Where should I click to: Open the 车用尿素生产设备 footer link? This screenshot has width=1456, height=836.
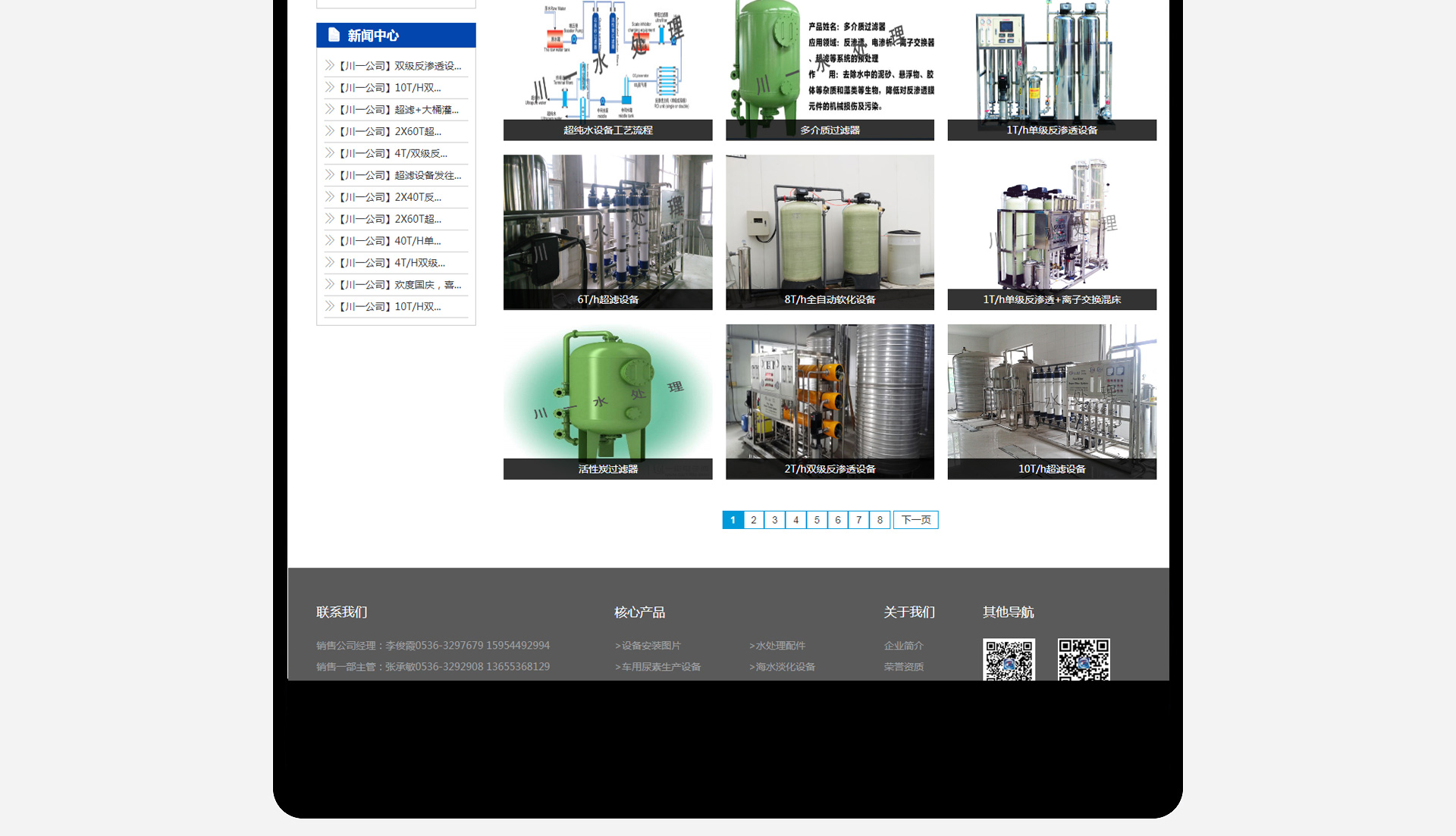click(658, 667)
